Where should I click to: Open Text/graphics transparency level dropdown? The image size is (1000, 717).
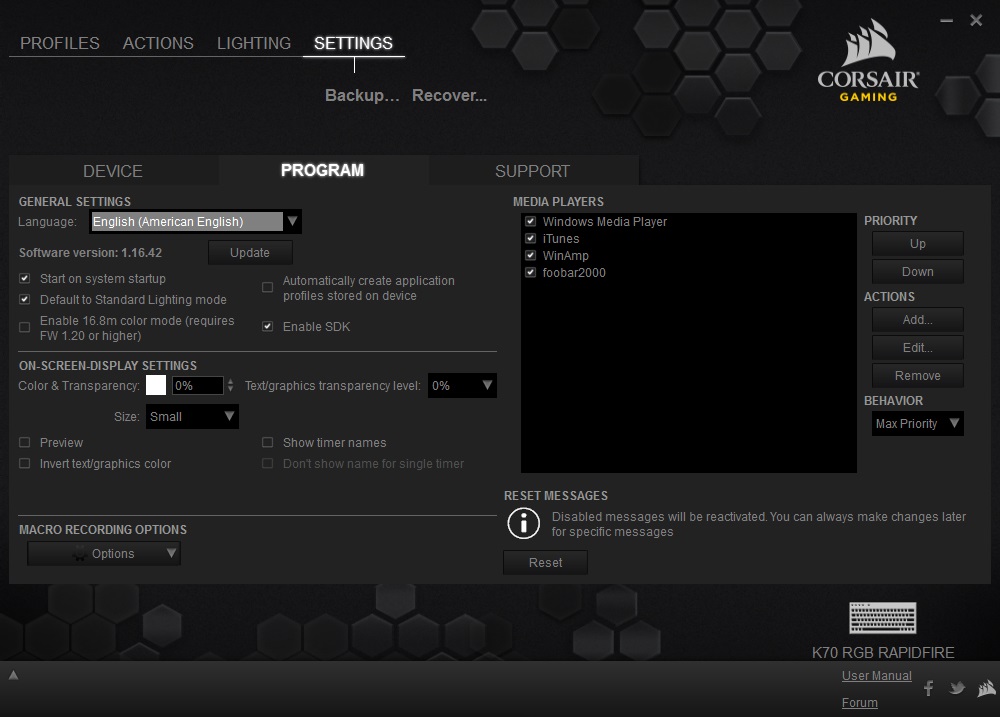(462, 385)
